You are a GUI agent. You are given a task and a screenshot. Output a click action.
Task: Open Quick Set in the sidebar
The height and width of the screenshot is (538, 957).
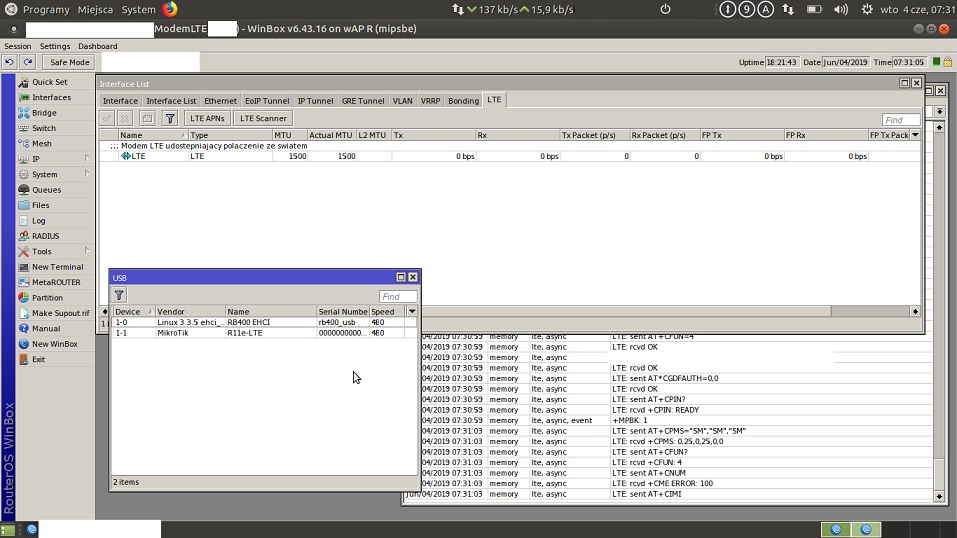click(49, 82)
